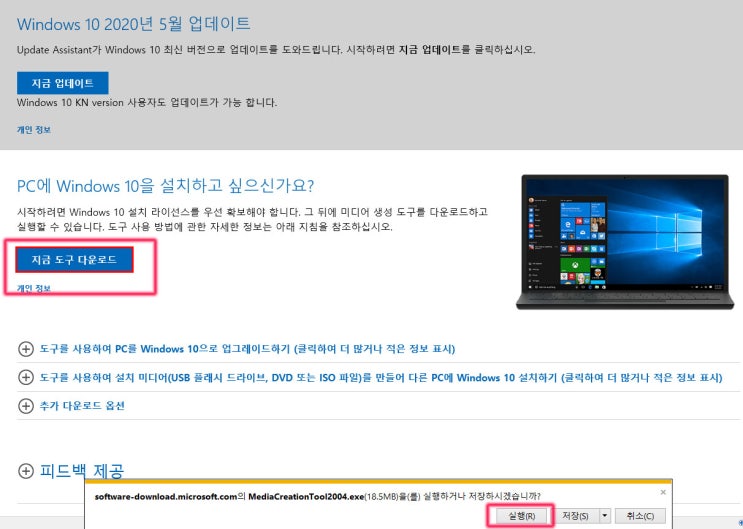Click the 지금 업데이트 button
Viewport: 743px width, 529px height.
pos(63,83)
